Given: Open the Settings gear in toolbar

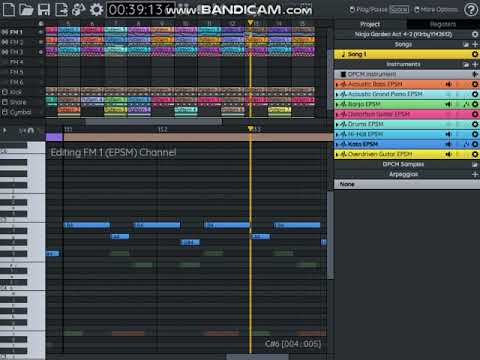Looking at the screenshot, I should 96,9.
